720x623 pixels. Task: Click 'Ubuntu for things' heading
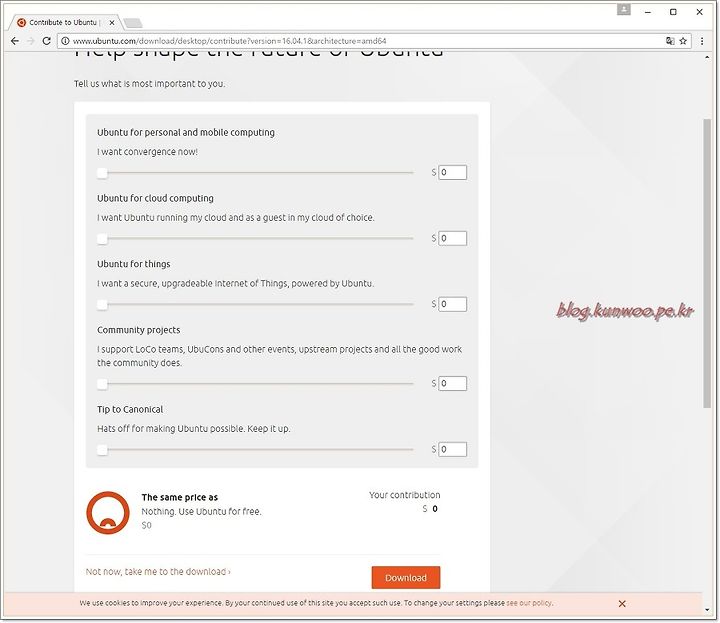tap(134, 264)
